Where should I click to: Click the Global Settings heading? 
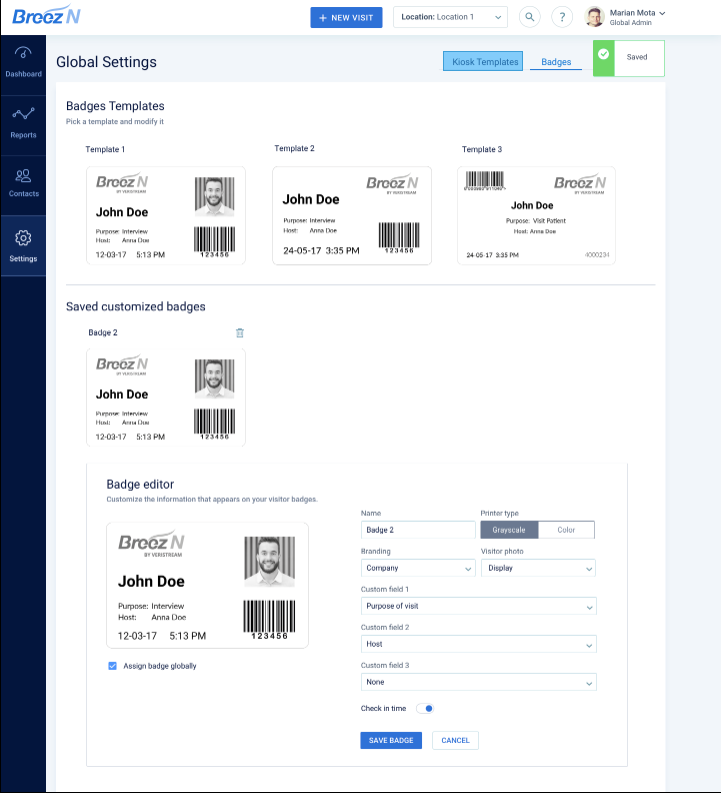pos(106,62)
